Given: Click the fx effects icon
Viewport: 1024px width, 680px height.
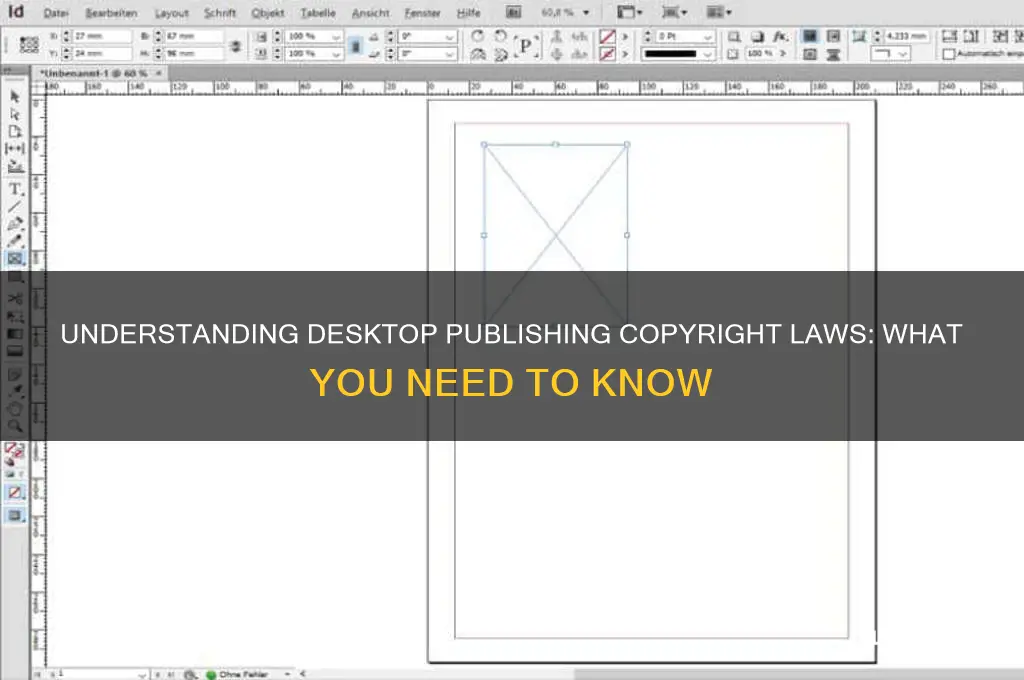Looking at the screenshot, I should pyautogui.click(x=780, y=37).
